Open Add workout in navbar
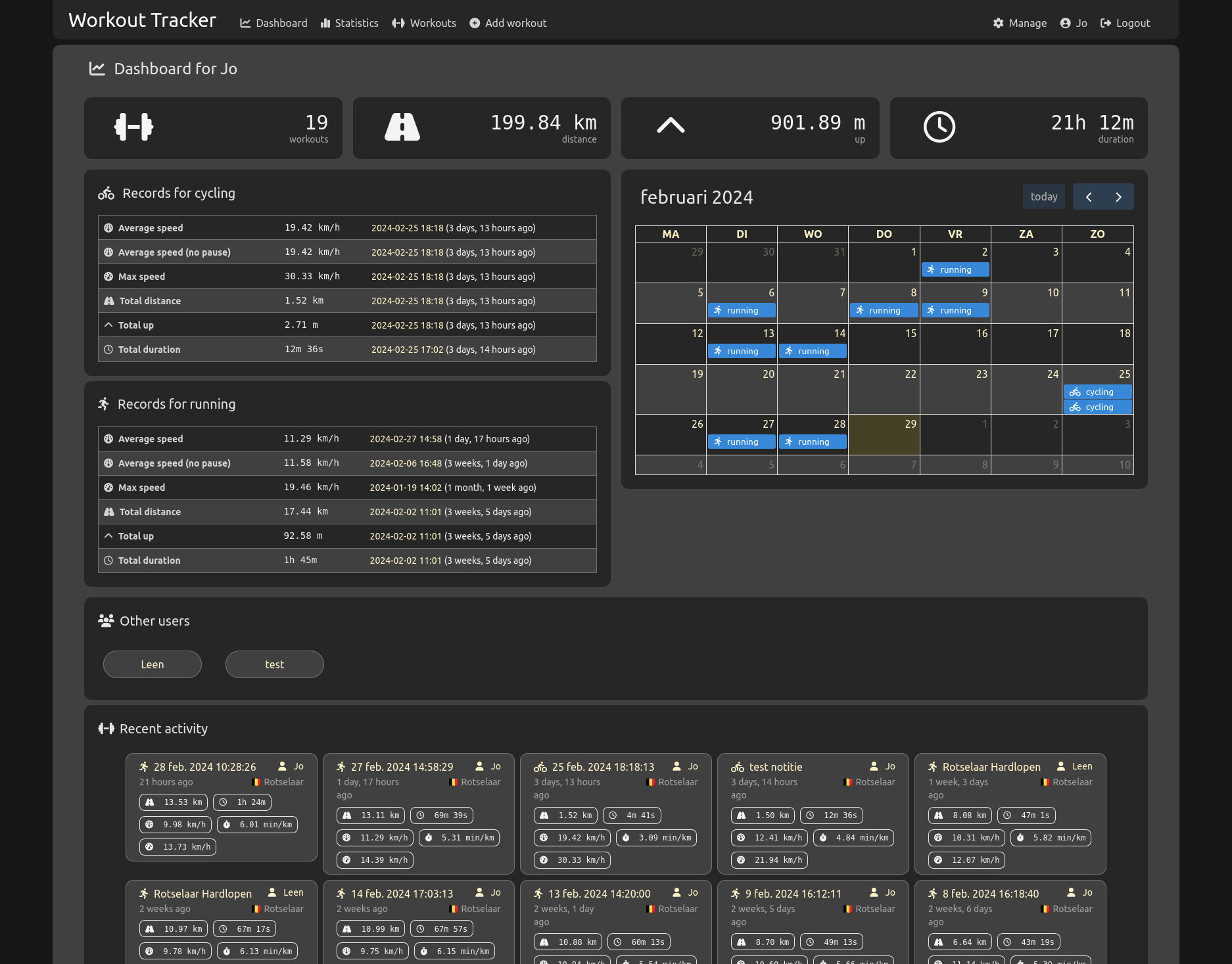The height and width of the screenshot is (964, 1232). pos(508,23)
